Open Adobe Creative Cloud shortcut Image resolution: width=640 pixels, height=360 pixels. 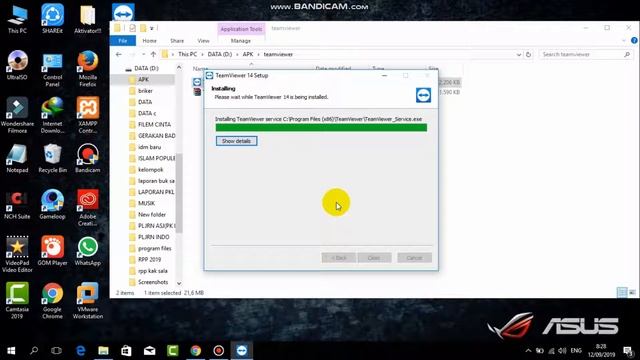click(x=87, y=208)
